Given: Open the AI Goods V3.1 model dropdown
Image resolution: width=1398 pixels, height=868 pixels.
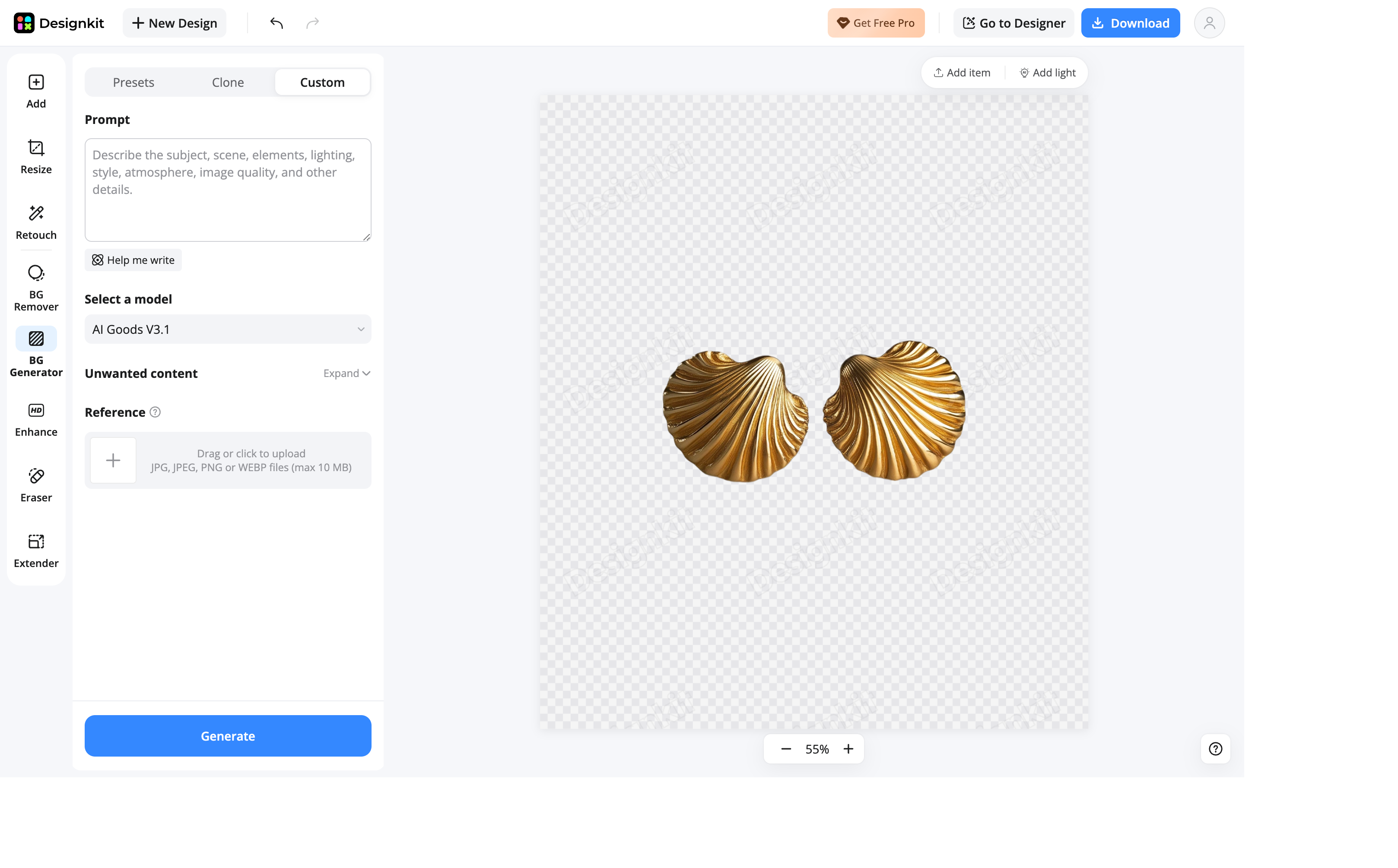Looking at the screenshot, I should (228, 329).
